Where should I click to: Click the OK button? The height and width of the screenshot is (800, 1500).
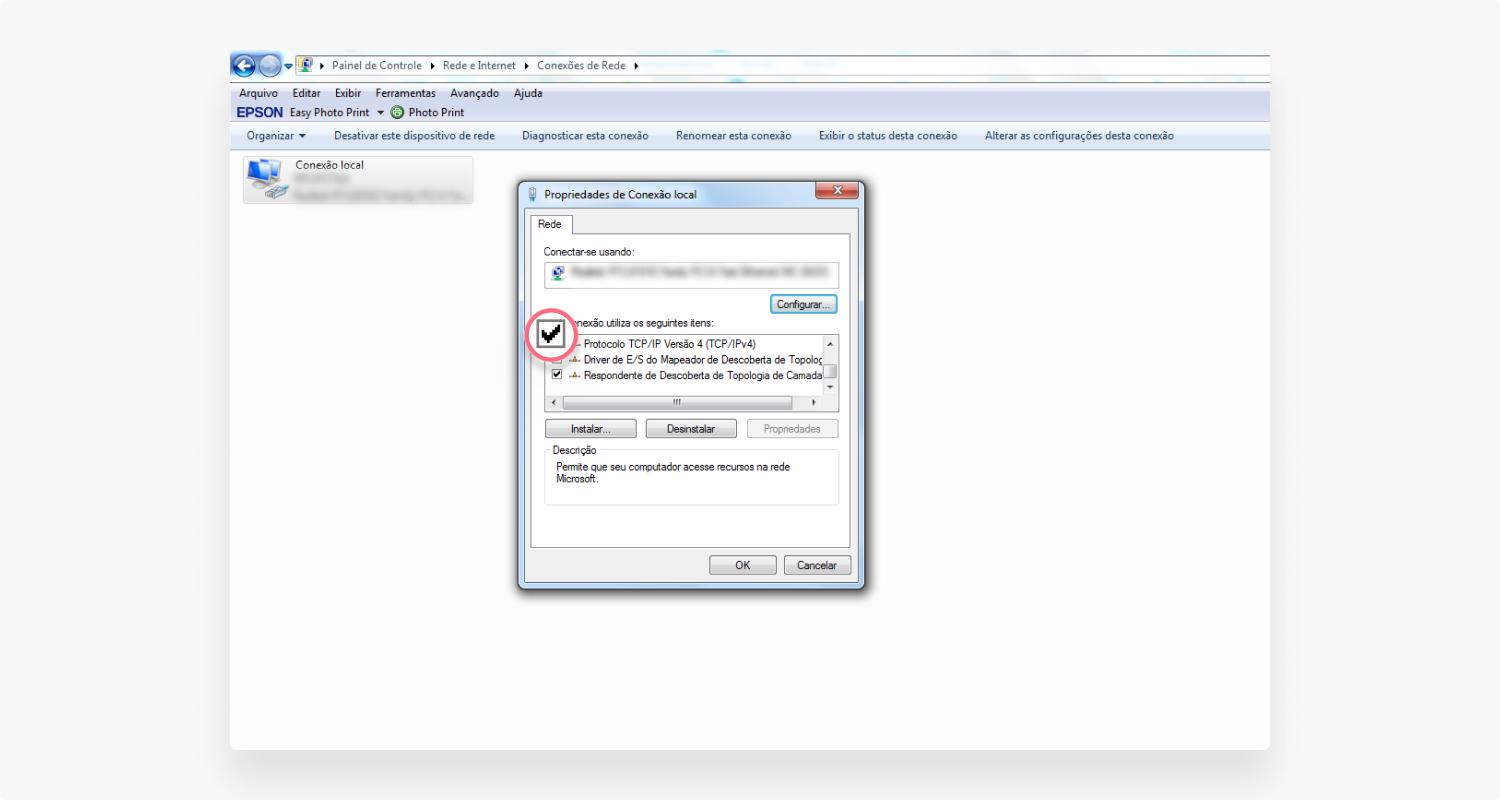tap(742, 565)
